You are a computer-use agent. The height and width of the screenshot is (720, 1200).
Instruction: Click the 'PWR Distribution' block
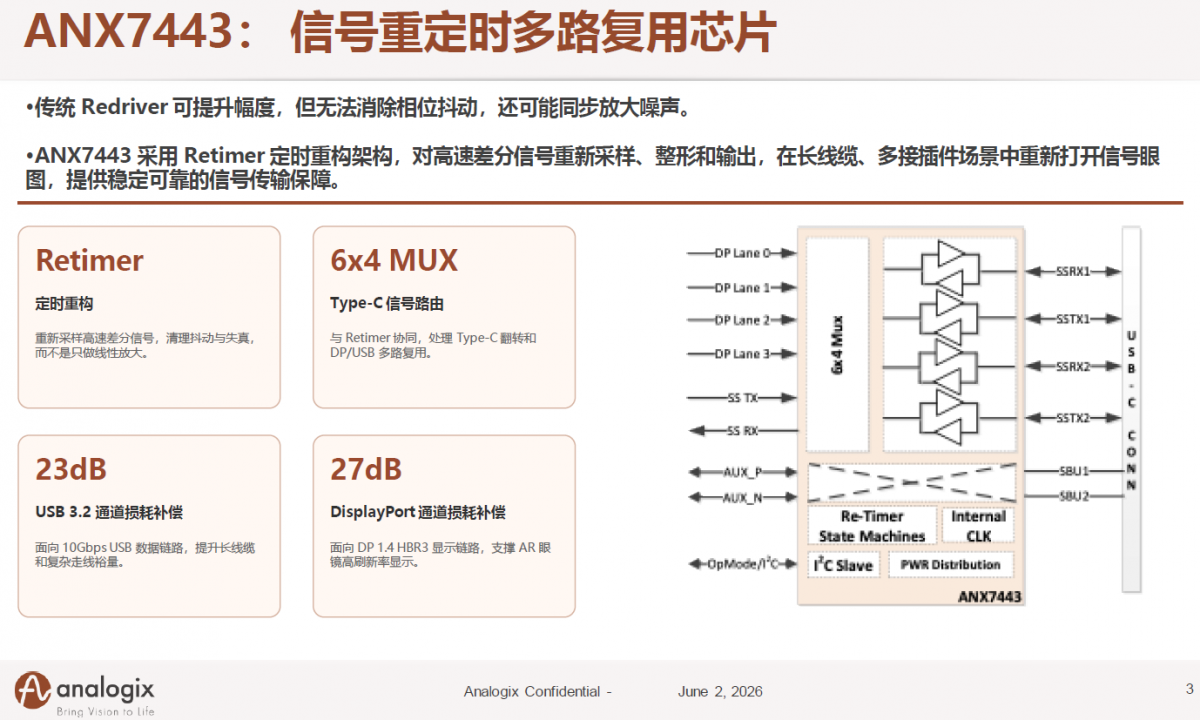pyautogui.click(x=950, y=565)
